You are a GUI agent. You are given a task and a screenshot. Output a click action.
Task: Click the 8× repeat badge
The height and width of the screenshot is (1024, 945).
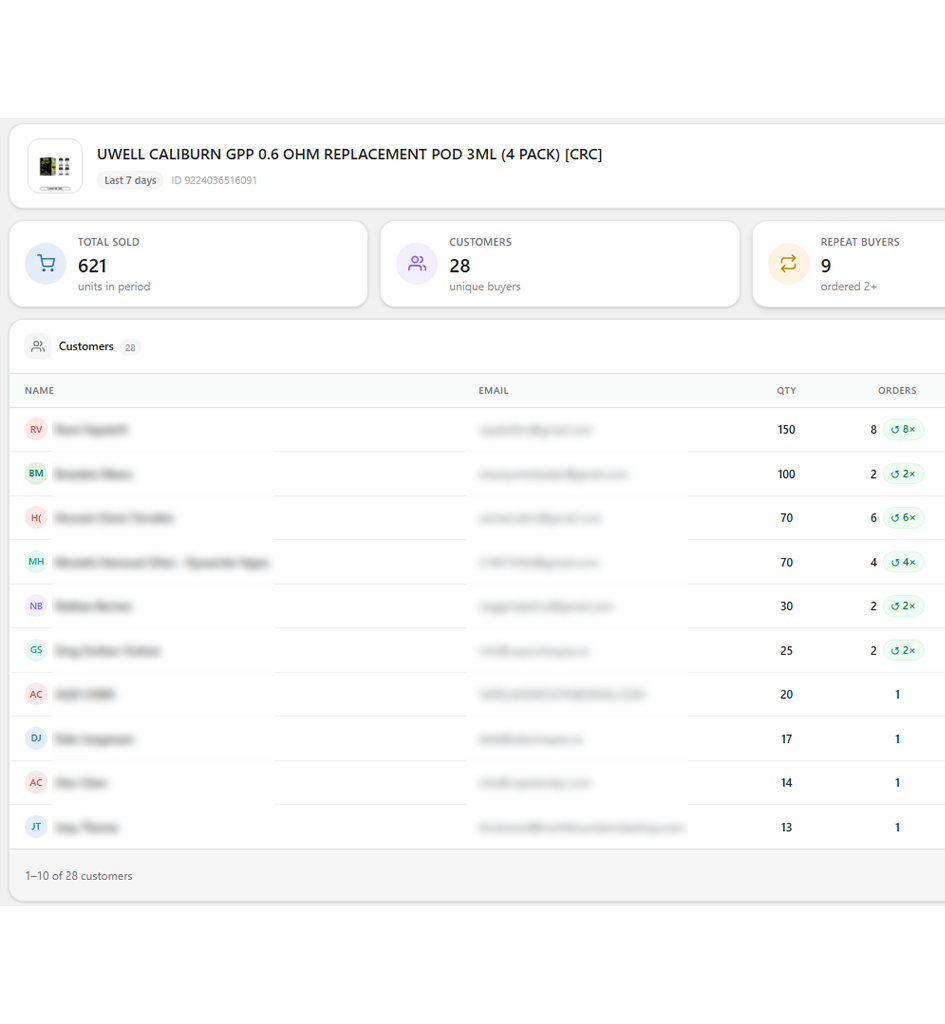(x=903, y=429)
